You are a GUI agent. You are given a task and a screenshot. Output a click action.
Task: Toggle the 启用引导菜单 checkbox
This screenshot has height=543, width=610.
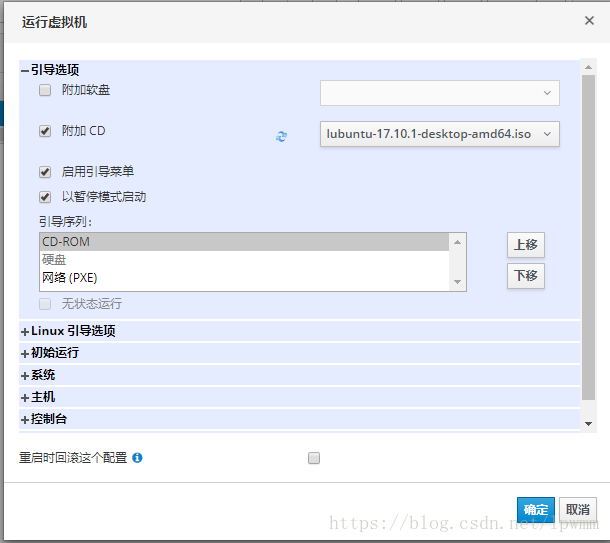[x=45, y=172]
